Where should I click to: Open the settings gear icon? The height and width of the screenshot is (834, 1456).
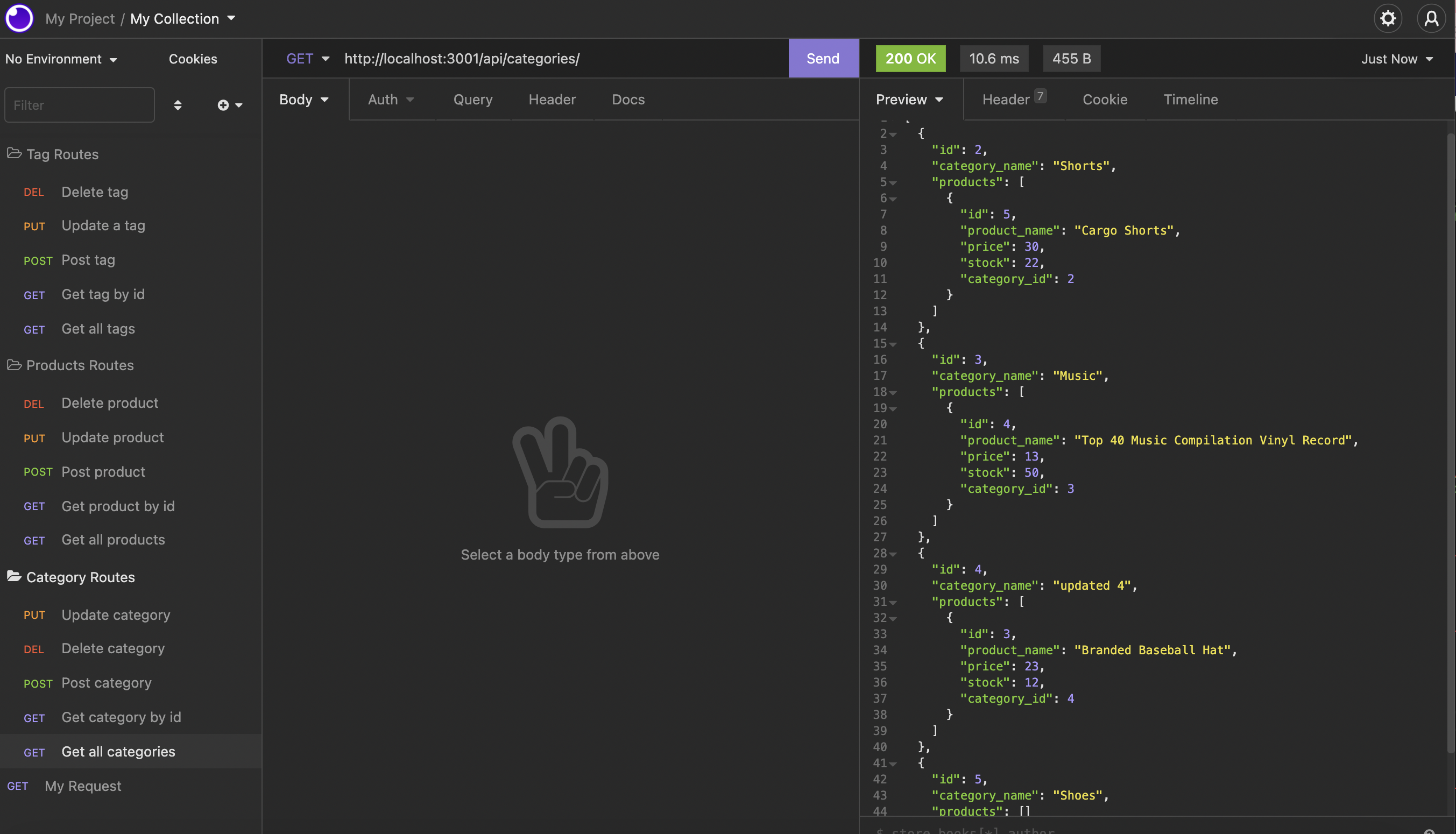(1387, 19)
